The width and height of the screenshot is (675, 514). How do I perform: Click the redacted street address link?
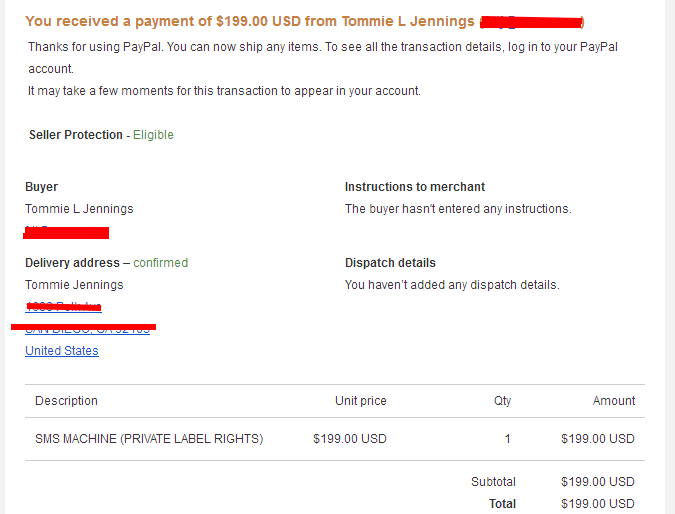63,307
